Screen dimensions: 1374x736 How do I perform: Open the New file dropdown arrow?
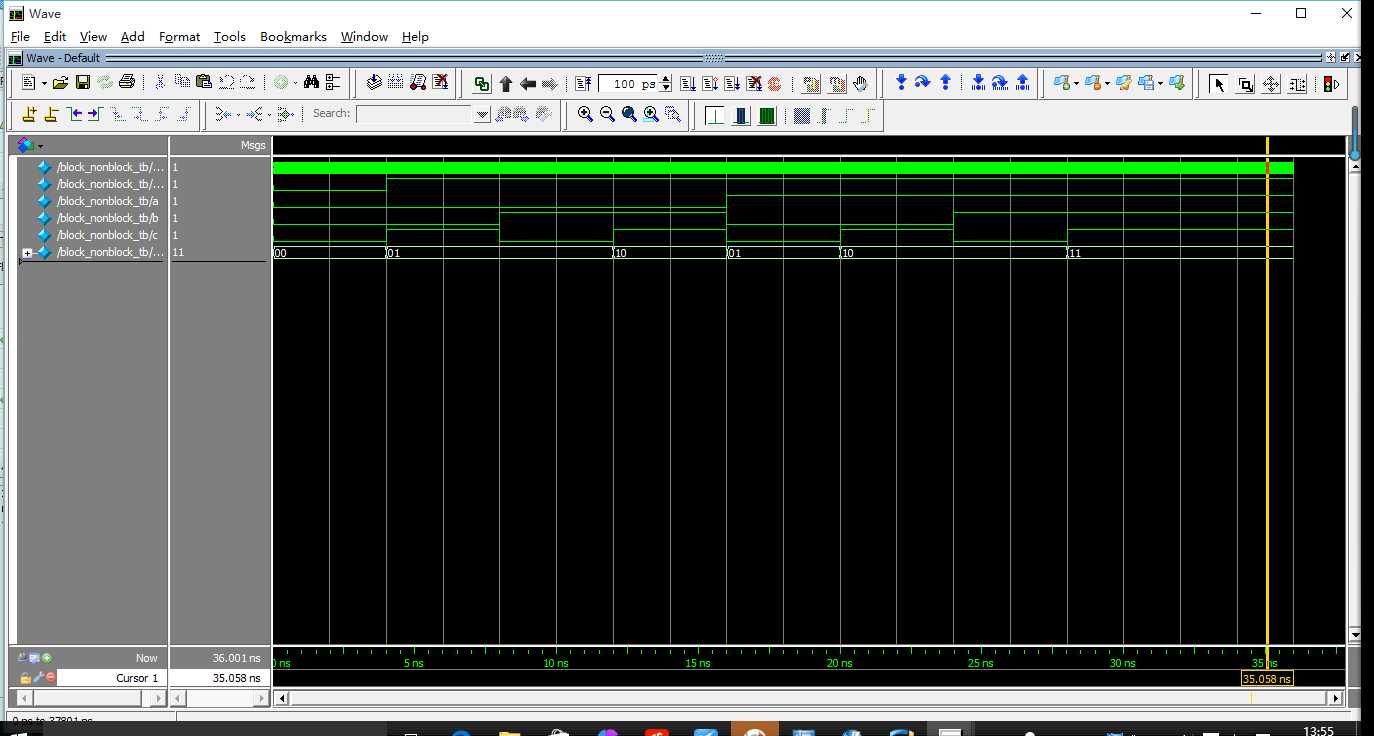tap(44, 83)
